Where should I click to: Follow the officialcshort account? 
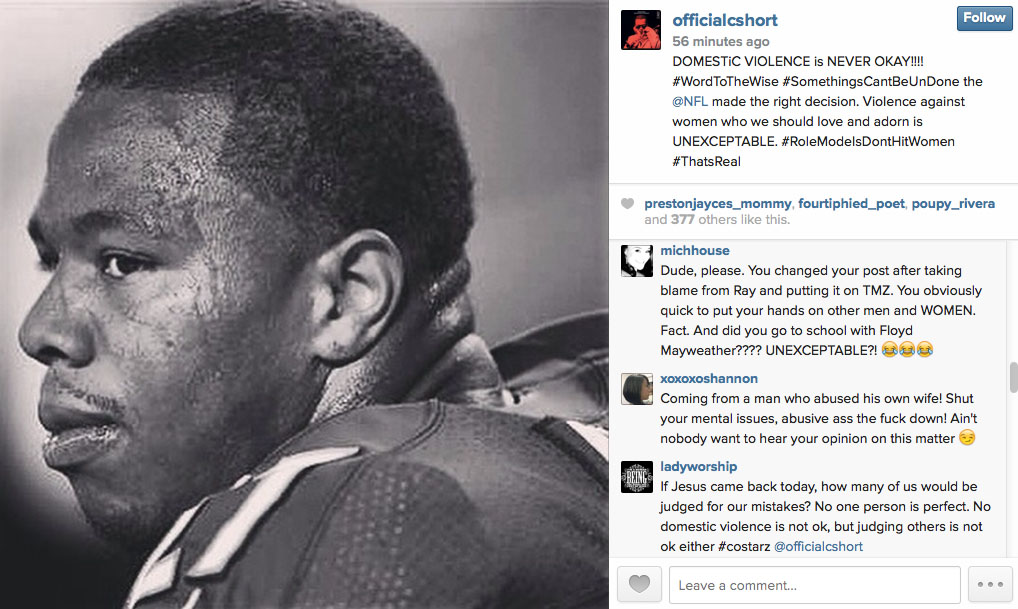pos(984,18)
